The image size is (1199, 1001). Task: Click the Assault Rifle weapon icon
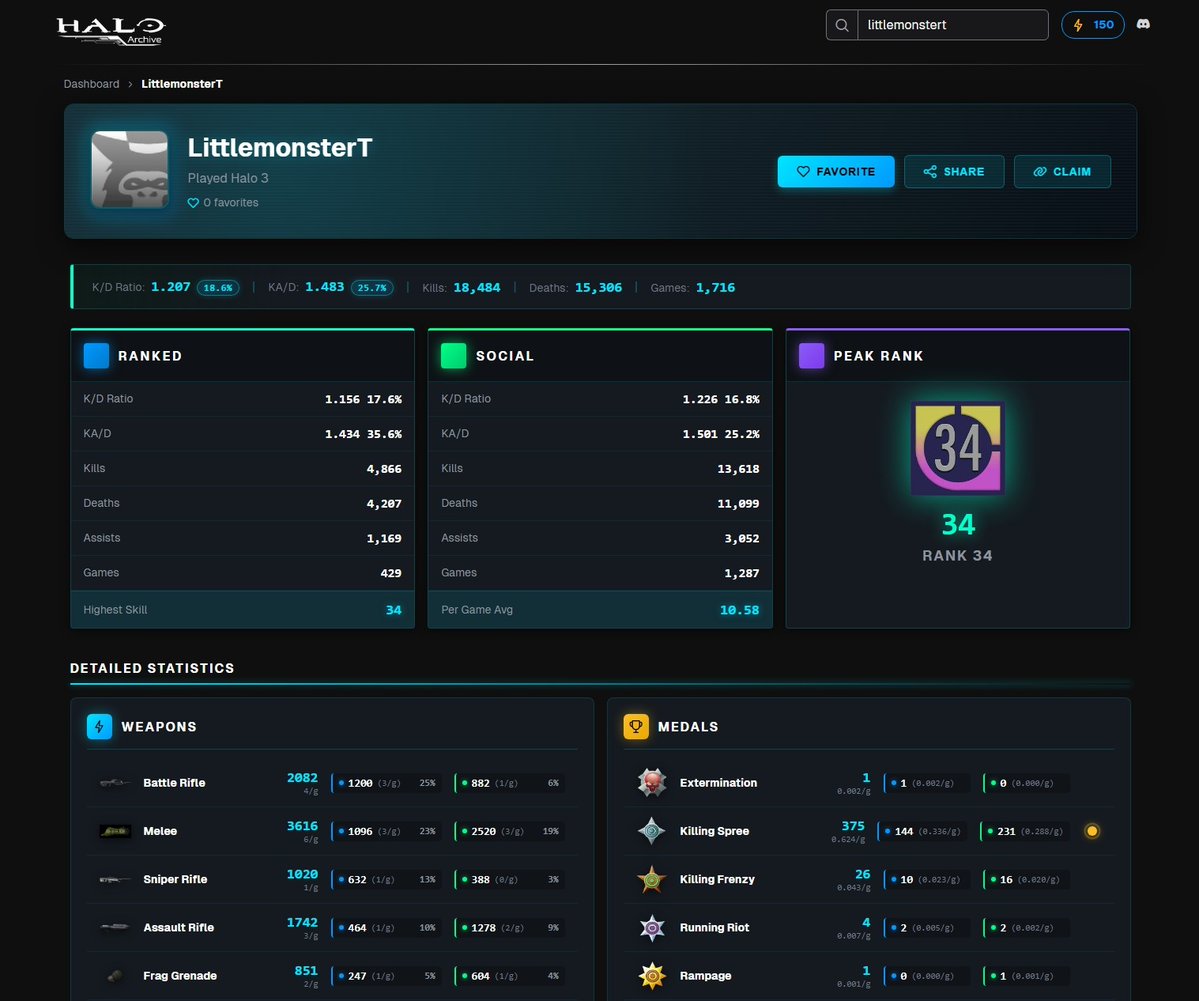115,928
